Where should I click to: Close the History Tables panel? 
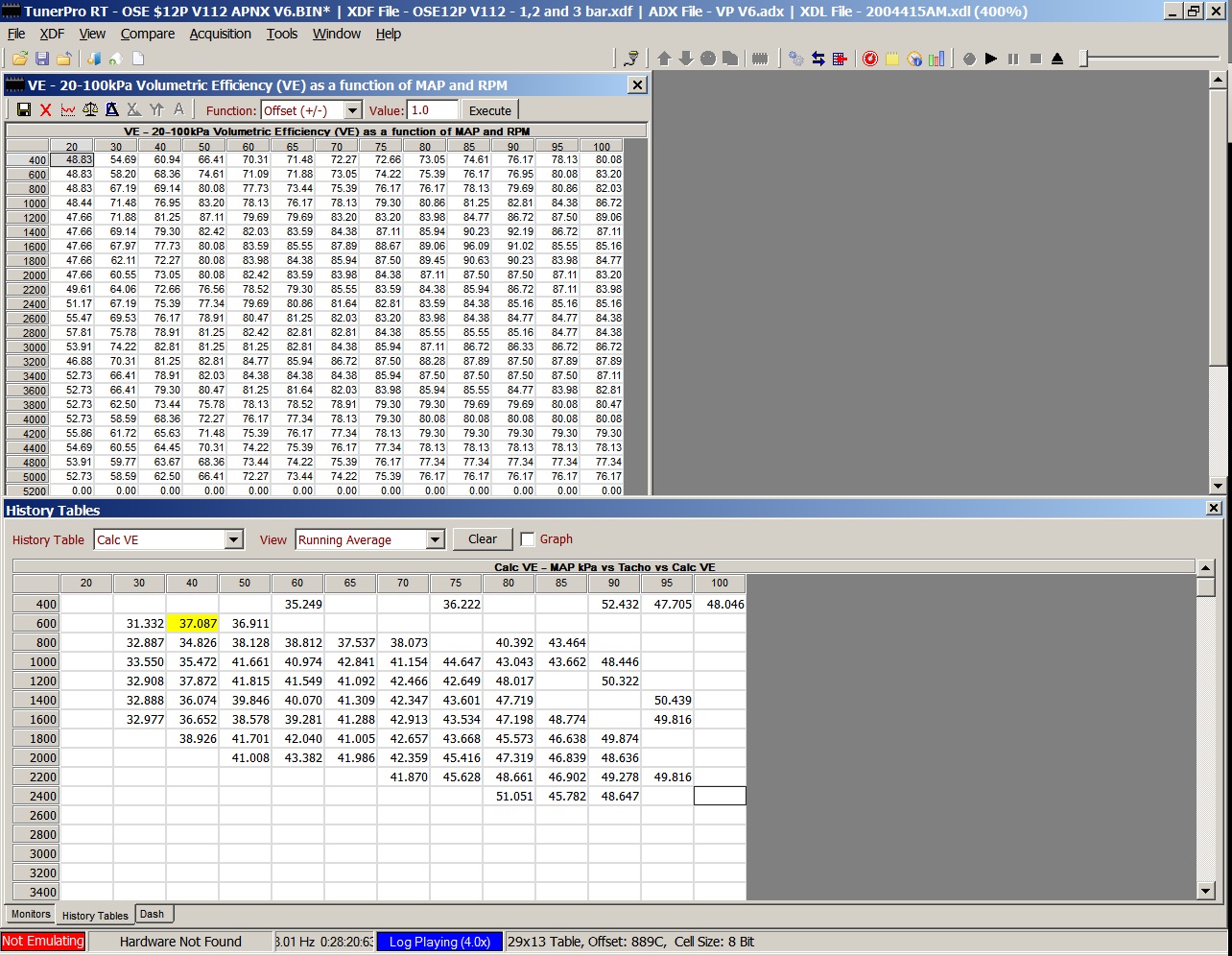click(1214, 509)
